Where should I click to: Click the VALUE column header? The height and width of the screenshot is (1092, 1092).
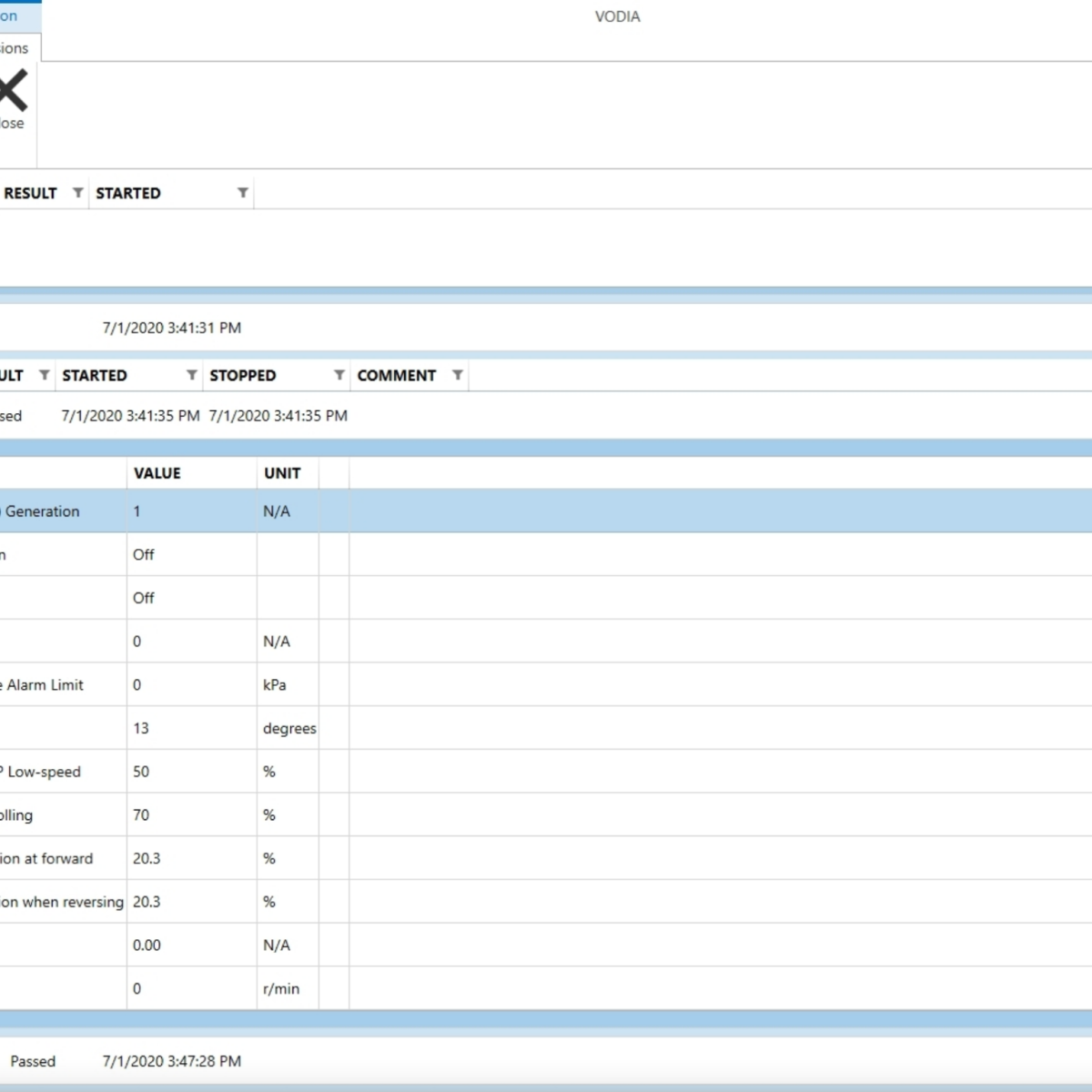tap(157, 473)
